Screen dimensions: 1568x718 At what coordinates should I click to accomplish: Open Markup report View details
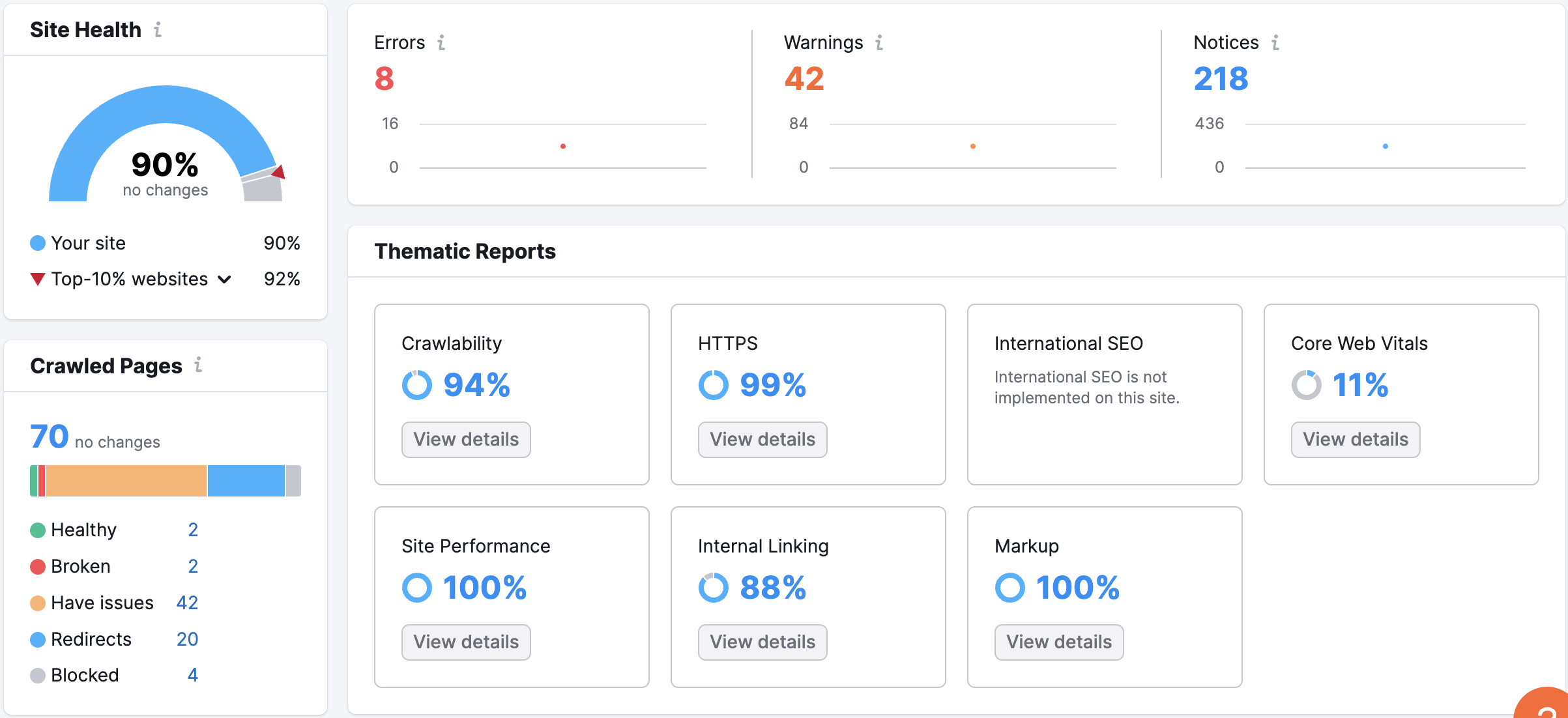pos(1058,642)
